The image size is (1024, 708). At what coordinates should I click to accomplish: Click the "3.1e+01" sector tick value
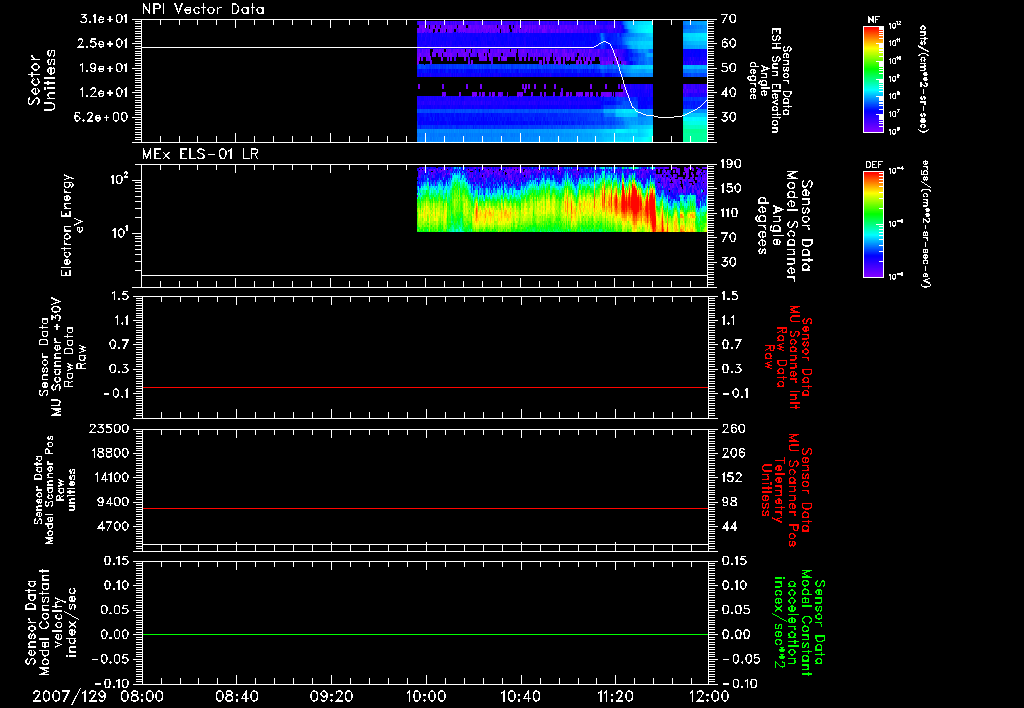click(104, 19)
